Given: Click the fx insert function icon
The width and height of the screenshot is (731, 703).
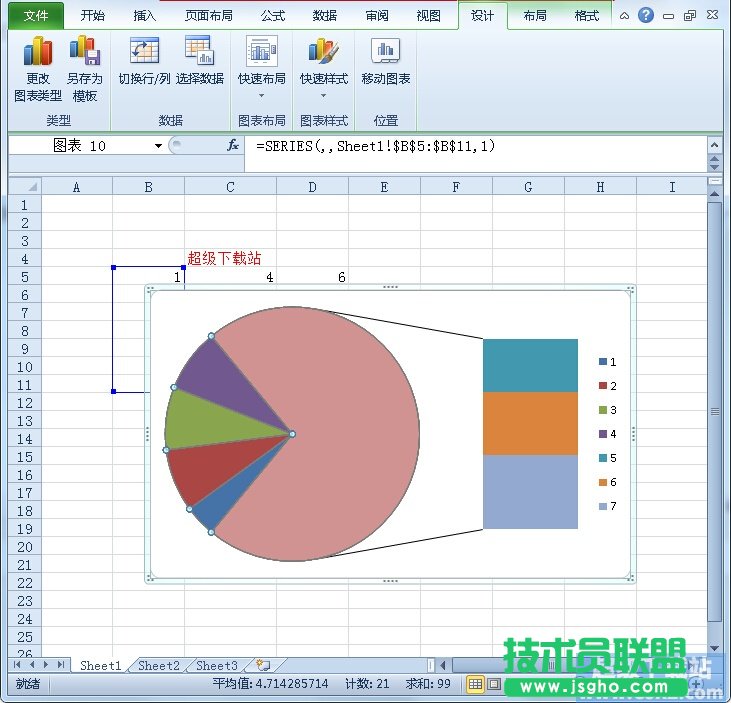Looking at the screenshot, I should (x=233, y=146).
